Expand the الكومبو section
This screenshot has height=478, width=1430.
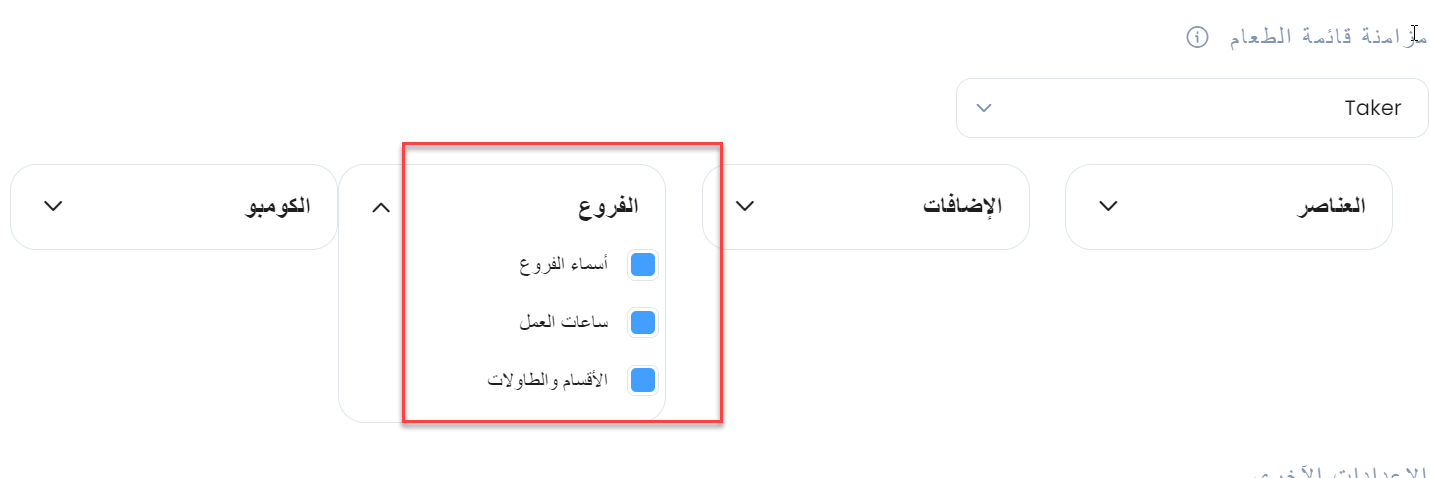174,207
